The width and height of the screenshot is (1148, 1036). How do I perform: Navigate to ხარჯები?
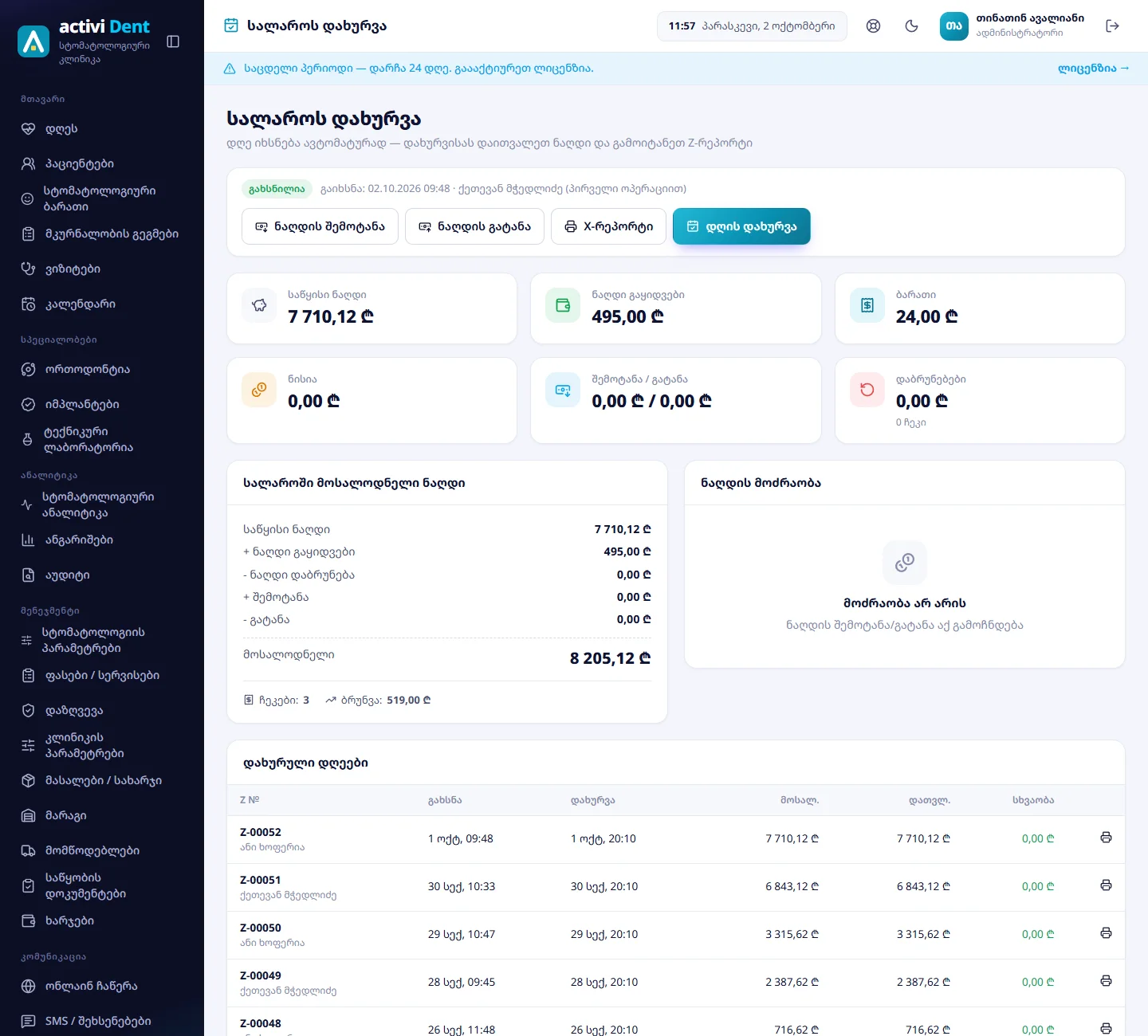point(102,920)
